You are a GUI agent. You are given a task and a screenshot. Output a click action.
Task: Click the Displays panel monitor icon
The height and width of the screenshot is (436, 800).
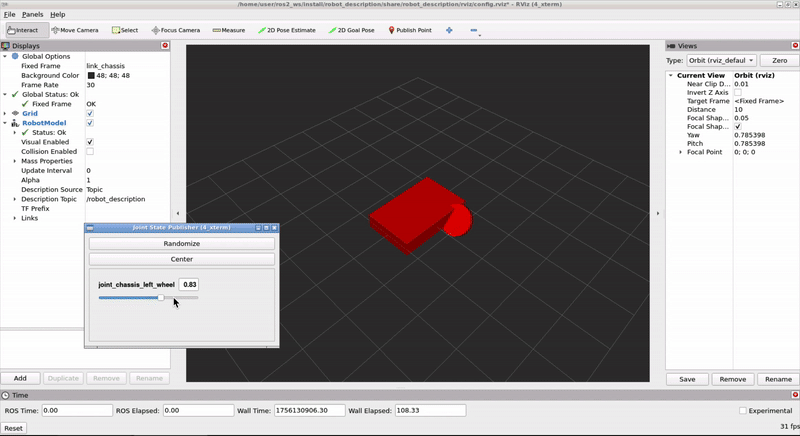[x=6, y=46]
